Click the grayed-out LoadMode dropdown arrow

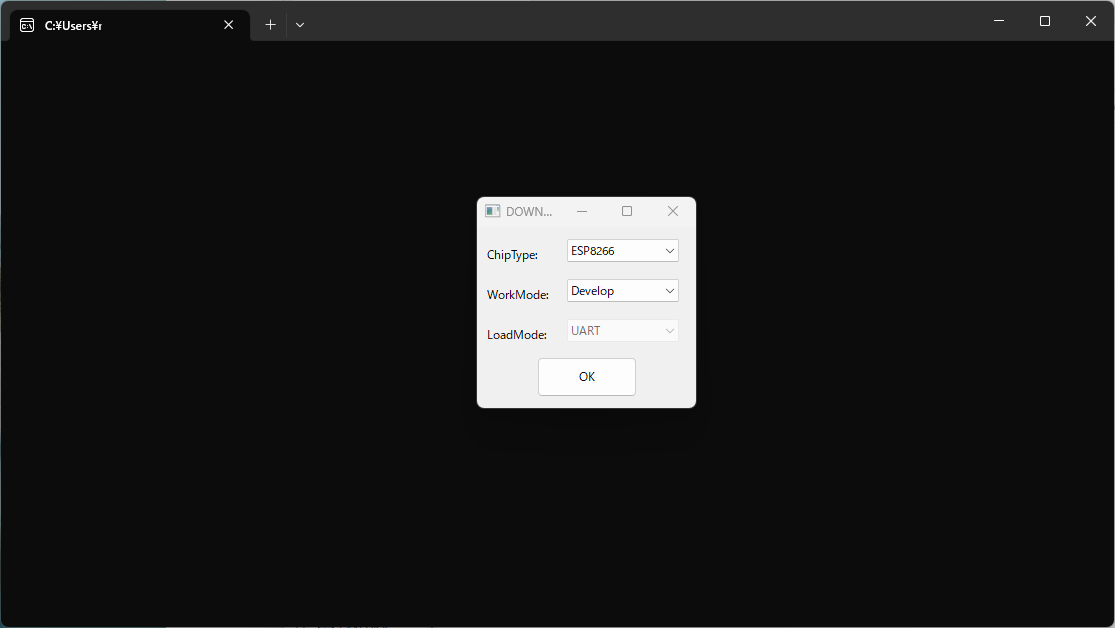669,330
